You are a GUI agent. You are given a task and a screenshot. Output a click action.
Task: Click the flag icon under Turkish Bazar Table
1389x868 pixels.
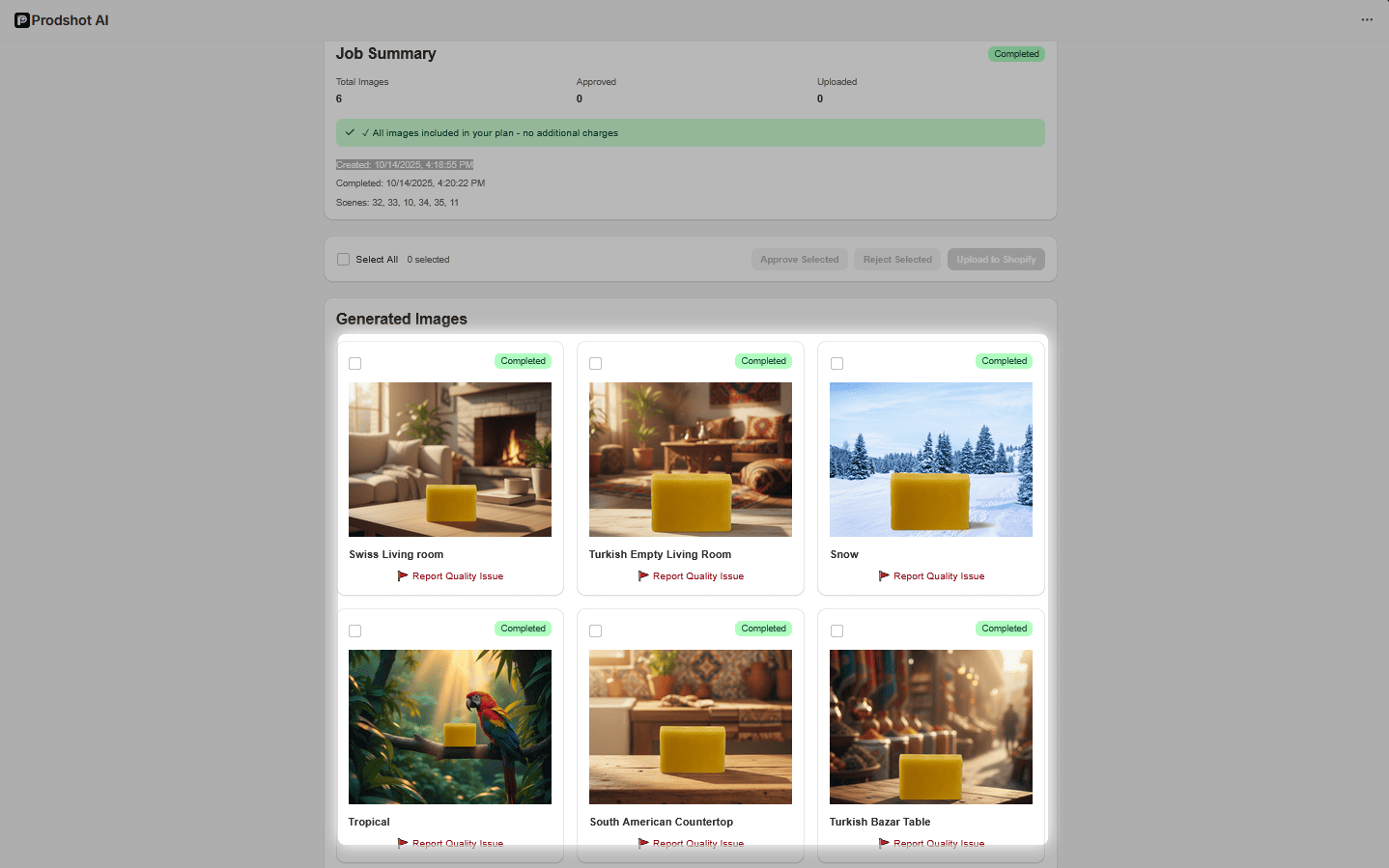pyautogui.click(x=883, y=843)
